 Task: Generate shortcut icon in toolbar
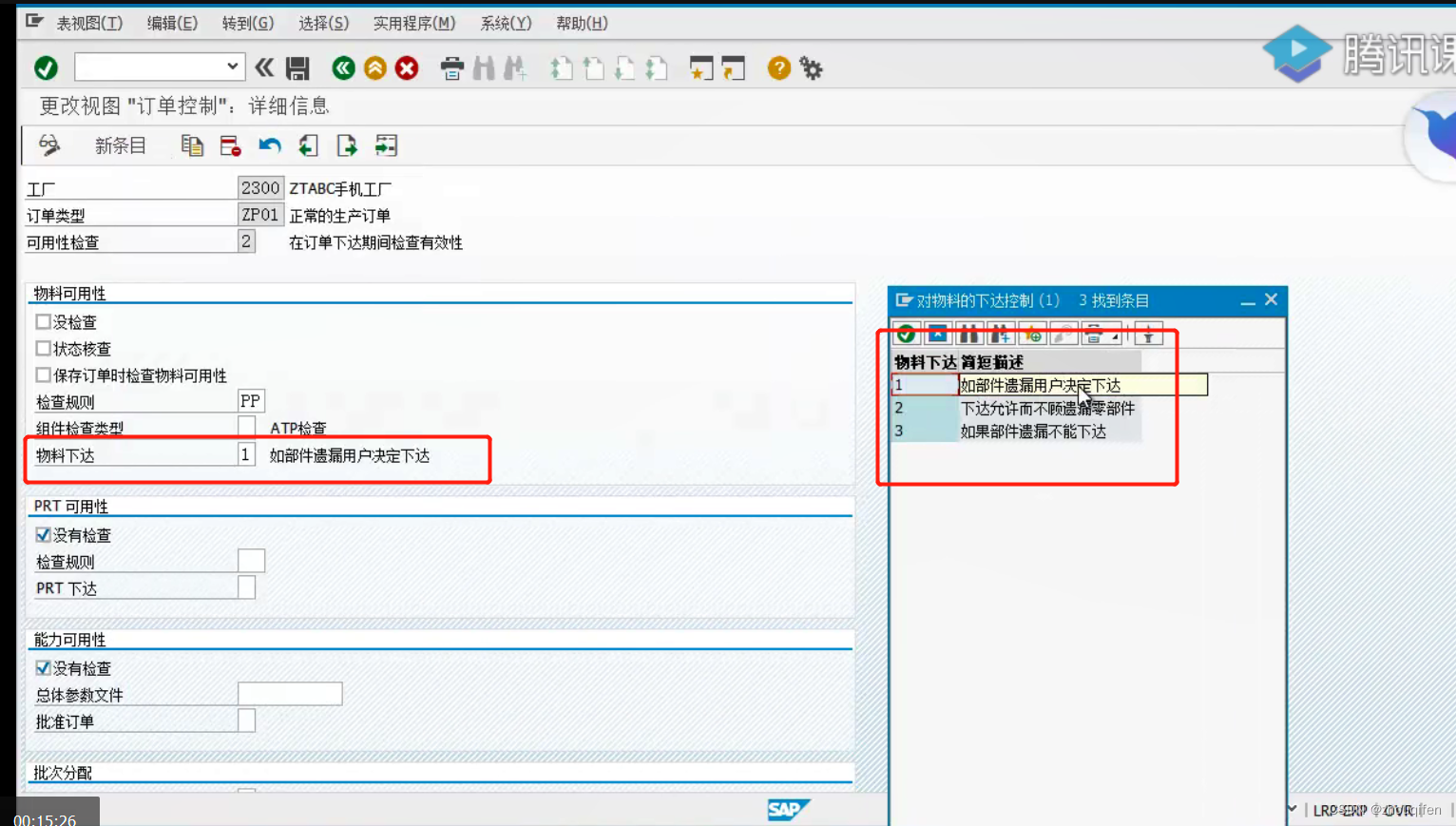[734, 67]
